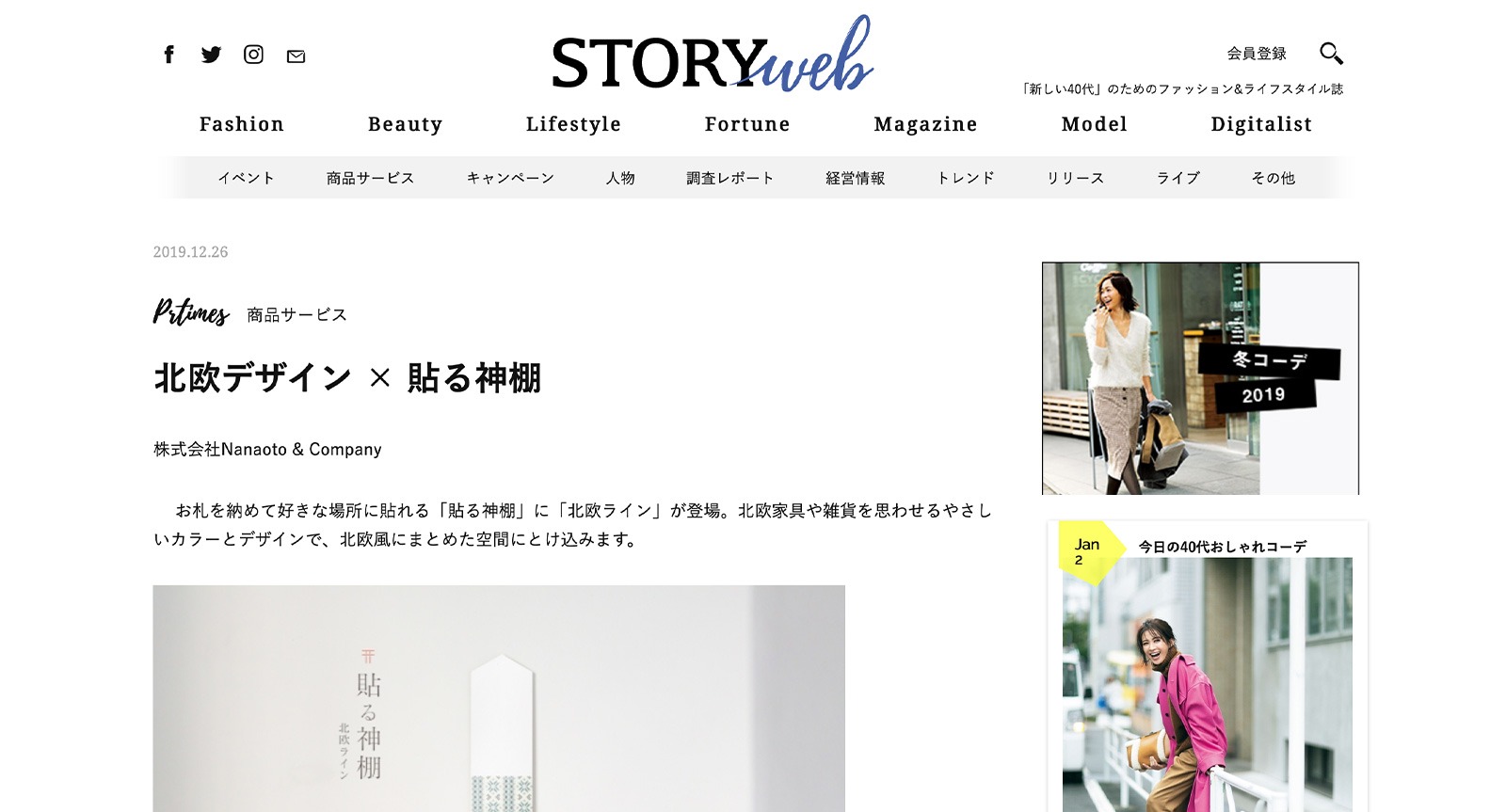Open the Fashion menu
This screenshot has height=812, width=1506.
click(x=242, y=124)
